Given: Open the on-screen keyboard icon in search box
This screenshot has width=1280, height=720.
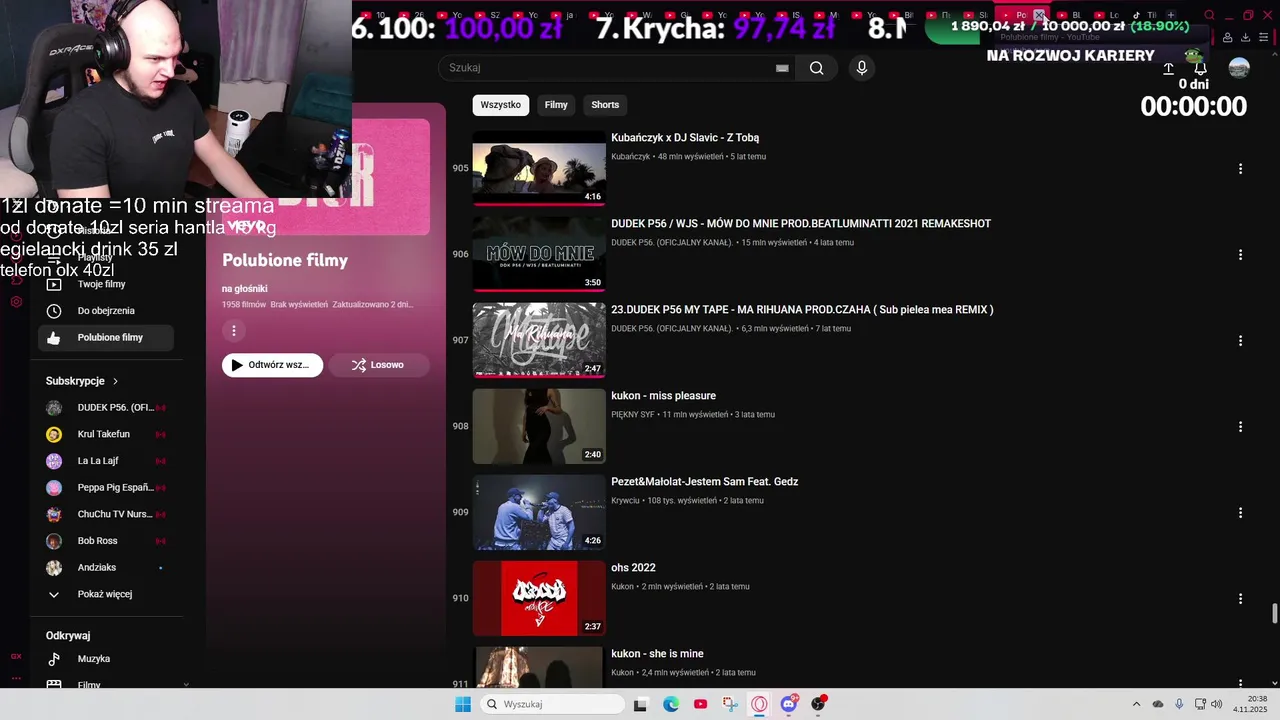Looking at the screenshot, I should pyautogui.click(x=782, y=68).
